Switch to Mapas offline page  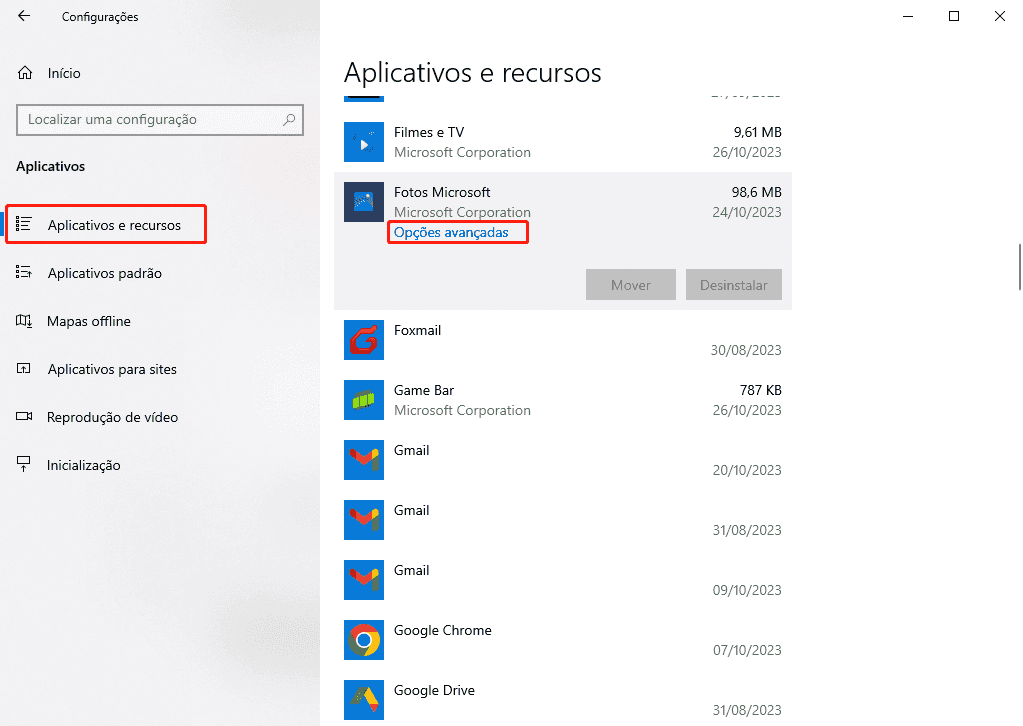[88, 321]
